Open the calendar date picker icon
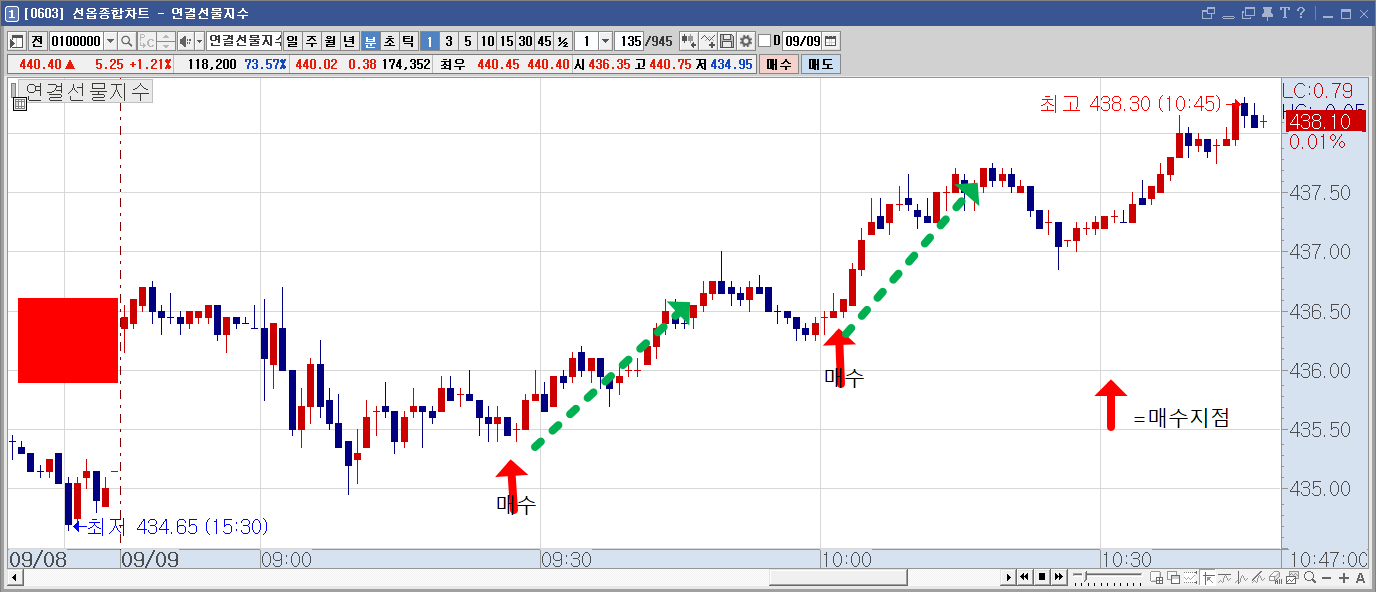This screenshot has height=592, width=1376. [830, 41]
